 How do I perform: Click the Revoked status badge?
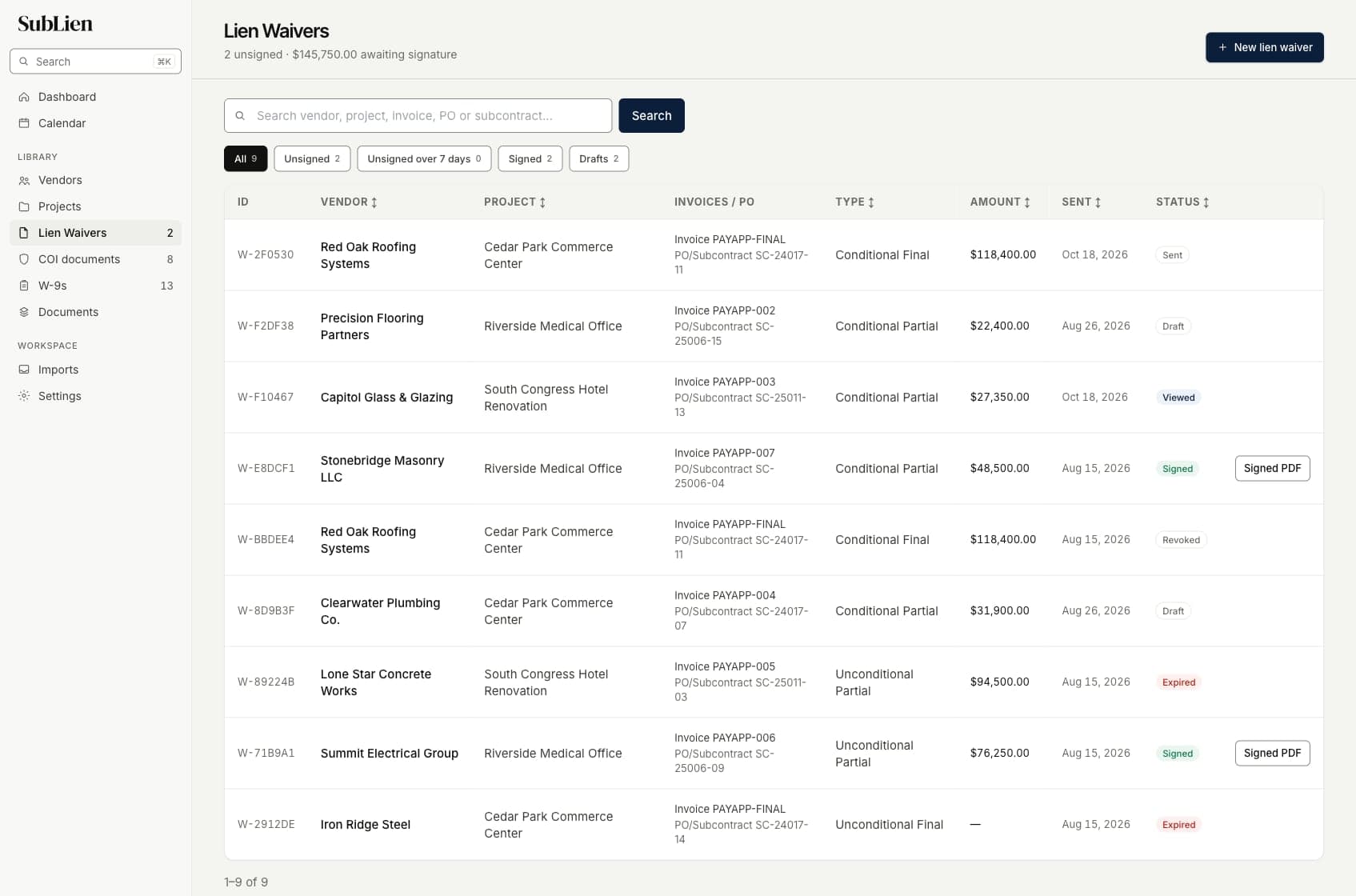pyautogui.click(x=1181, y=540)
